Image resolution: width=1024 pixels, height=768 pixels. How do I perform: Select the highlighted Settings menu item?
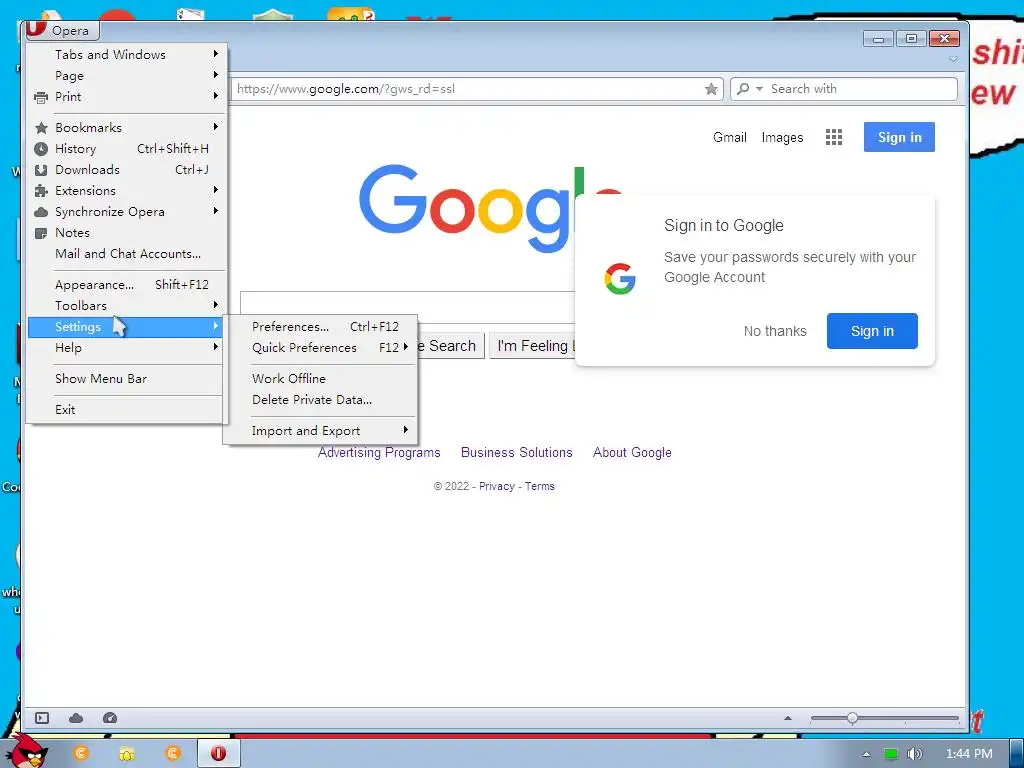click(126, 327)
